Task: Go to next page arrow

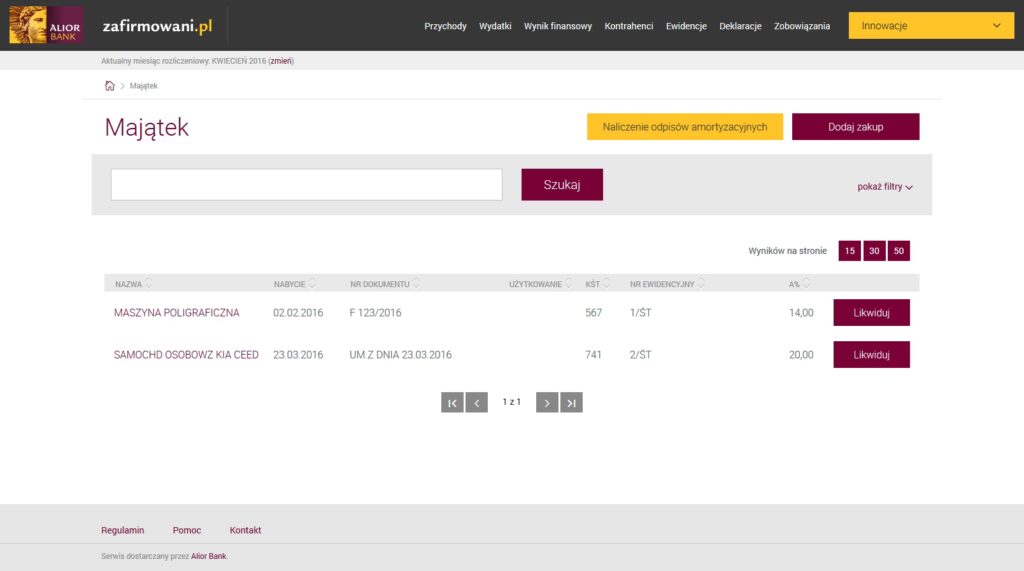Action: [x=547, y=402]
